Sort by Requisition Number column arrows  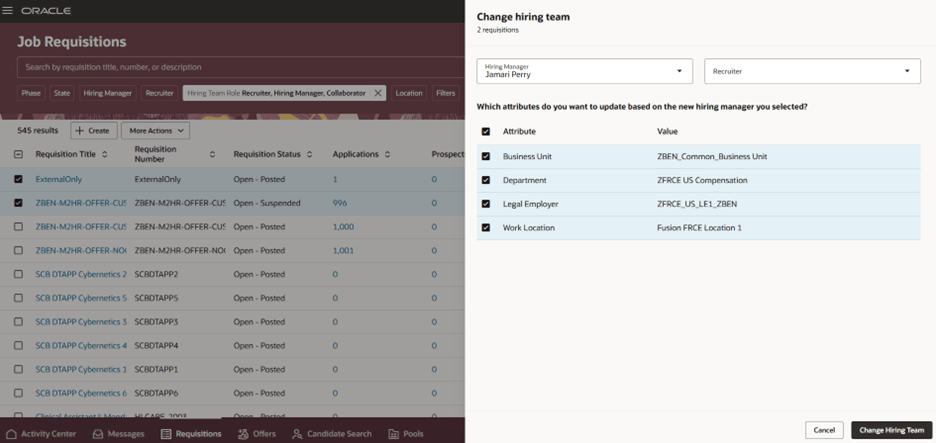[212, 154]
